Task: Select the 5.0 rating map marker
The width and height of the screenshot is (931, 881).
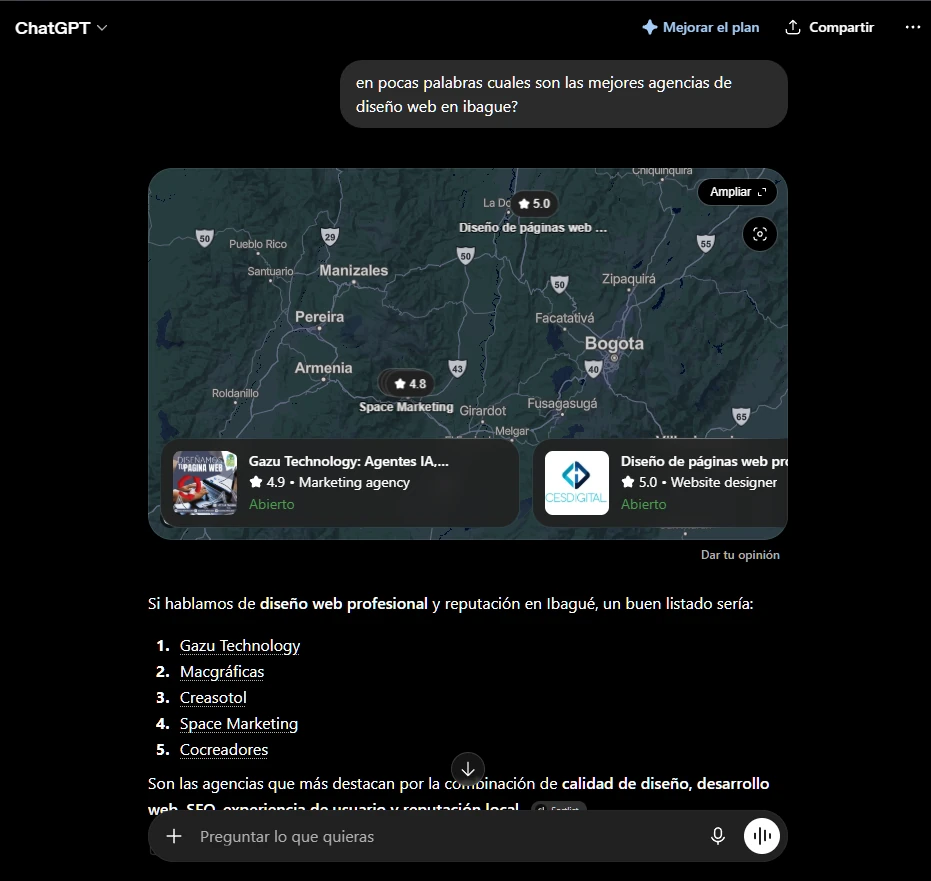Action: pos(534,204)
